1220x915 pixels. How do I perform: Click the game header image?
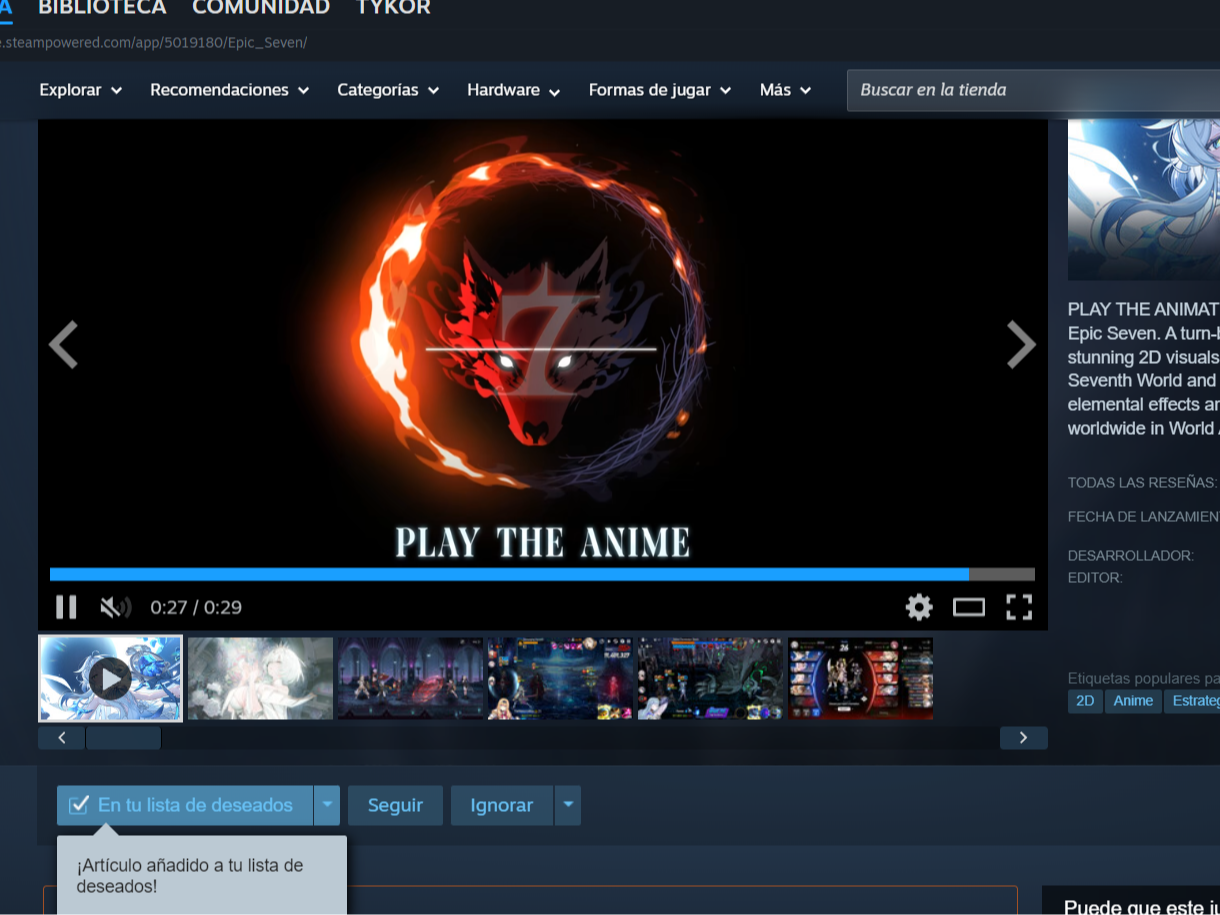pos(1144,199)
